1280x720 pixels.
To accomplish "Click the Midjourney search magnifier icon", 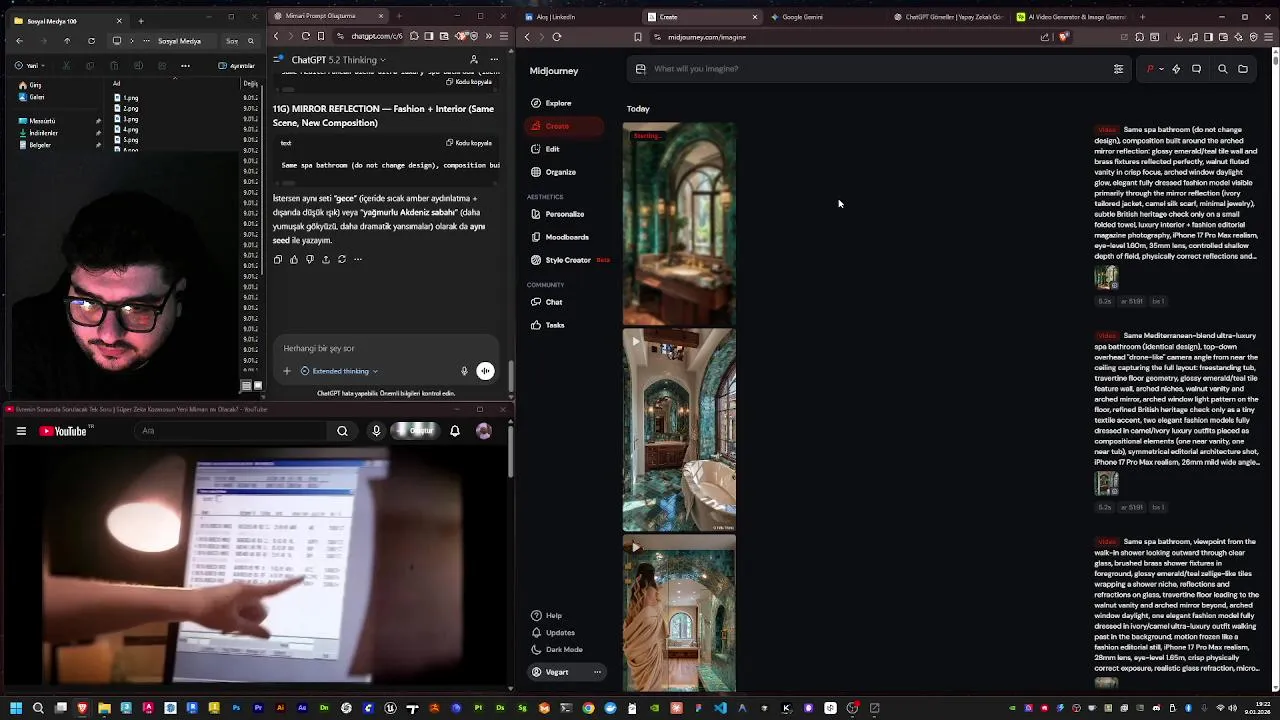I will click(x=1222, y=69).
